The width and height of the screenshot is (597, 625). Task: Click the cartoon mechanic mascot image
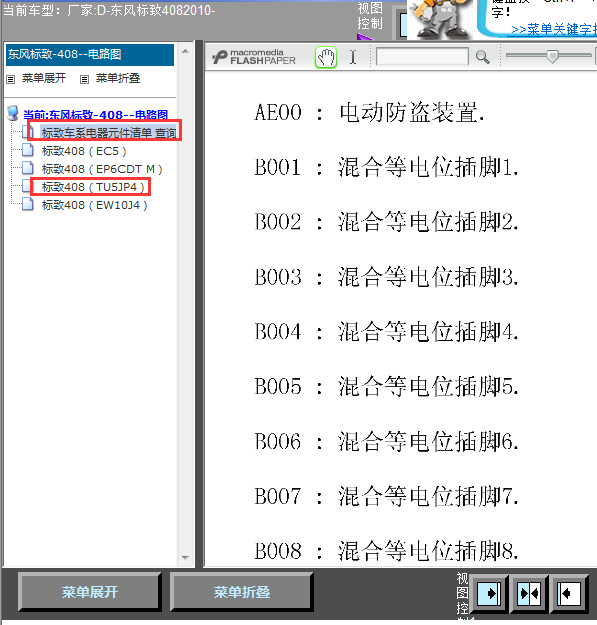pyautogui.click(x=440, y=19)
